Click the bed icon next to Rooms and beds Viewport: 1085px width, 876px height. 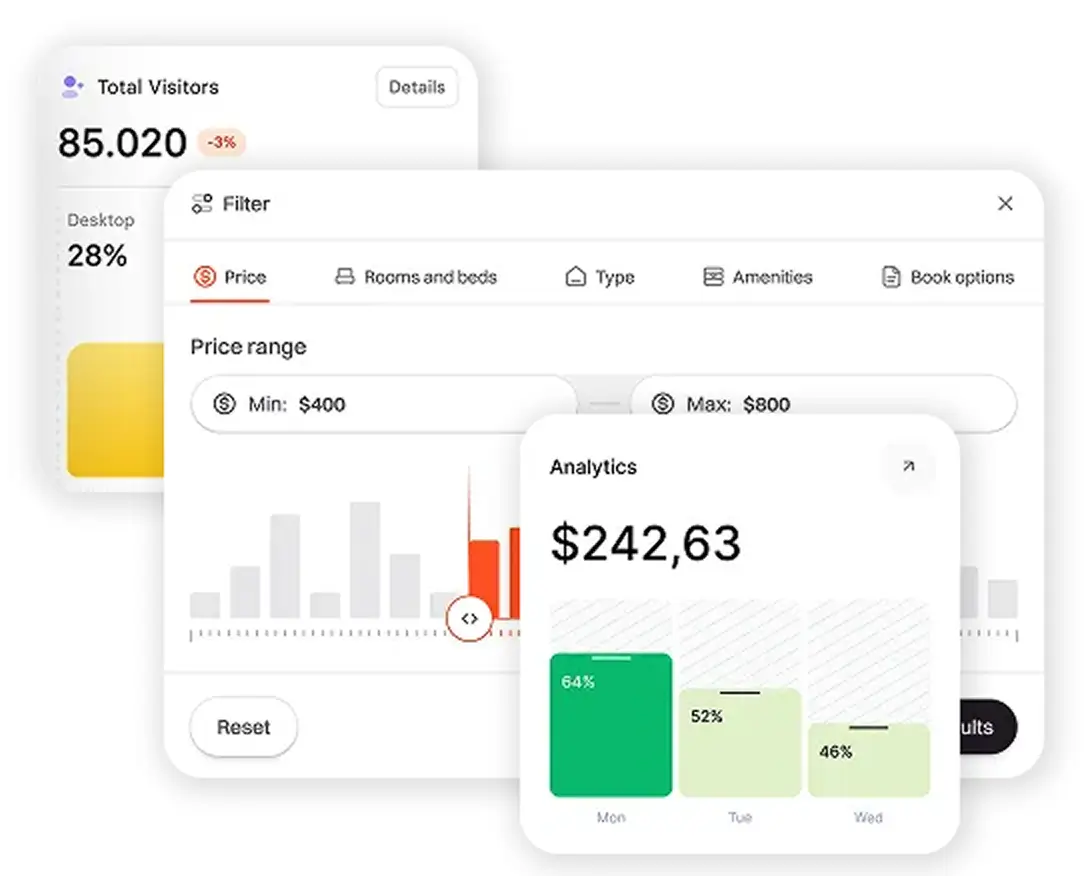(x=345, y=277)
